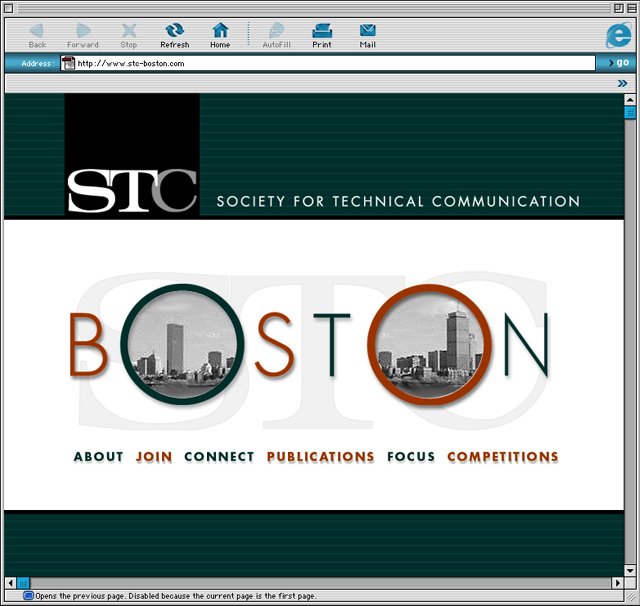This screenshot has height=606, width=640.
Task: Click the Back arrow icon
Action: (37, 31)
